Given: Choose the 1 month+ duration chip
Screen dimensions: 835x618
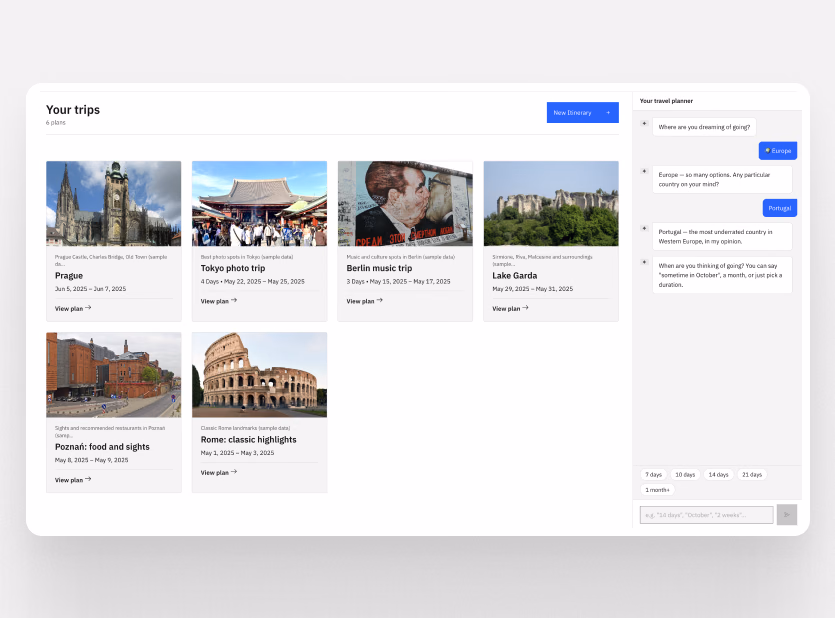Looking at the screenshot, I should click(658, 490).
